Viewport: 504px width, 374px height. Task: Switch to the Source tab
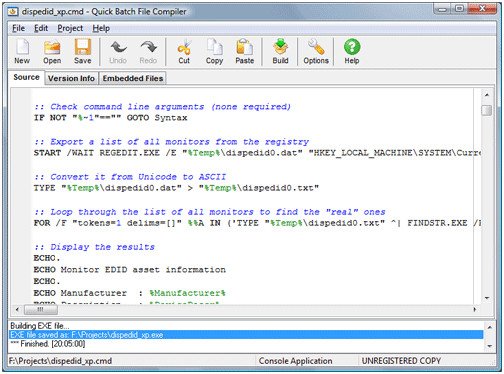click(x=26, y=77)
